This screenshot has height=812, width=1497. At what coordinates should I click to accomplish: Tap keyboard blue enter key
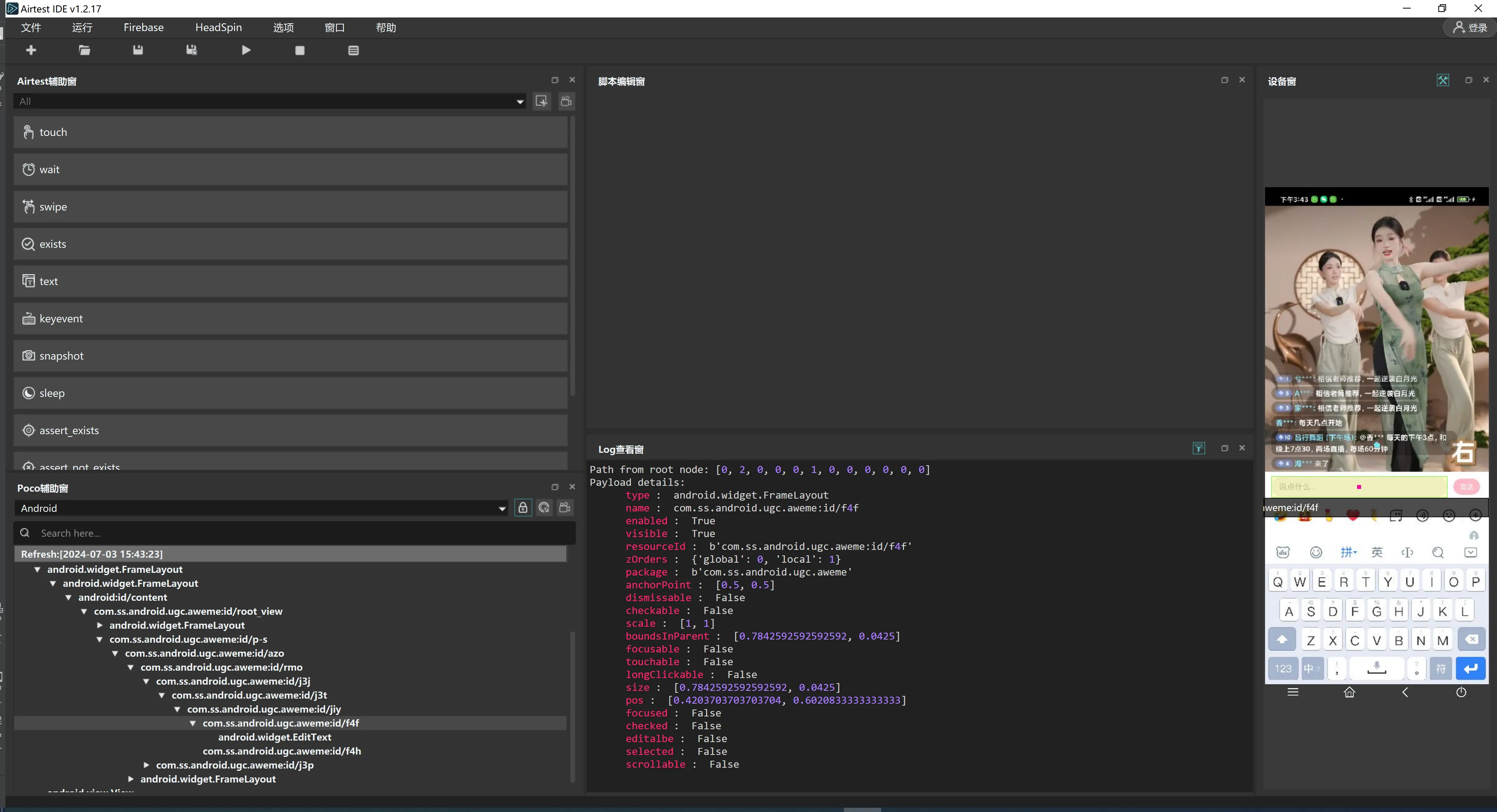coord(1471,669)
